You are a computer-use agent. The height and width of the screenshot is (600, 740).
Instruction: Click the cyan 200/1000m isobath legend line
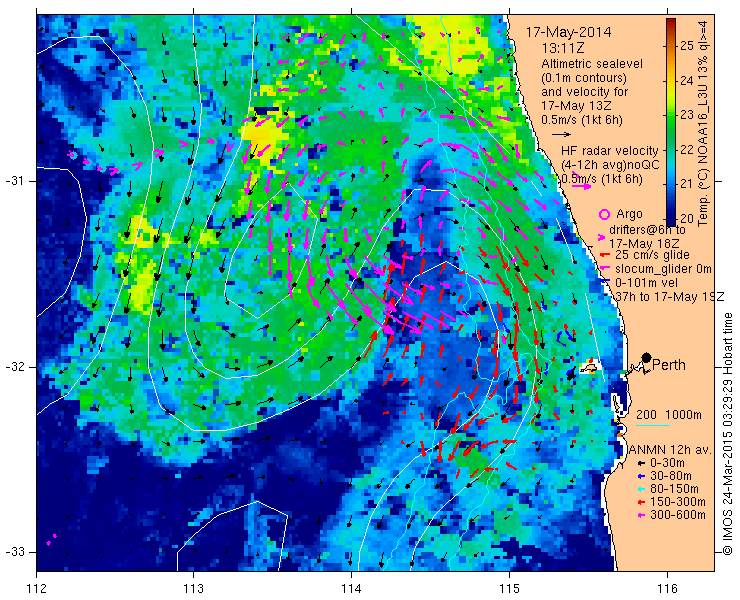[653, 426]
